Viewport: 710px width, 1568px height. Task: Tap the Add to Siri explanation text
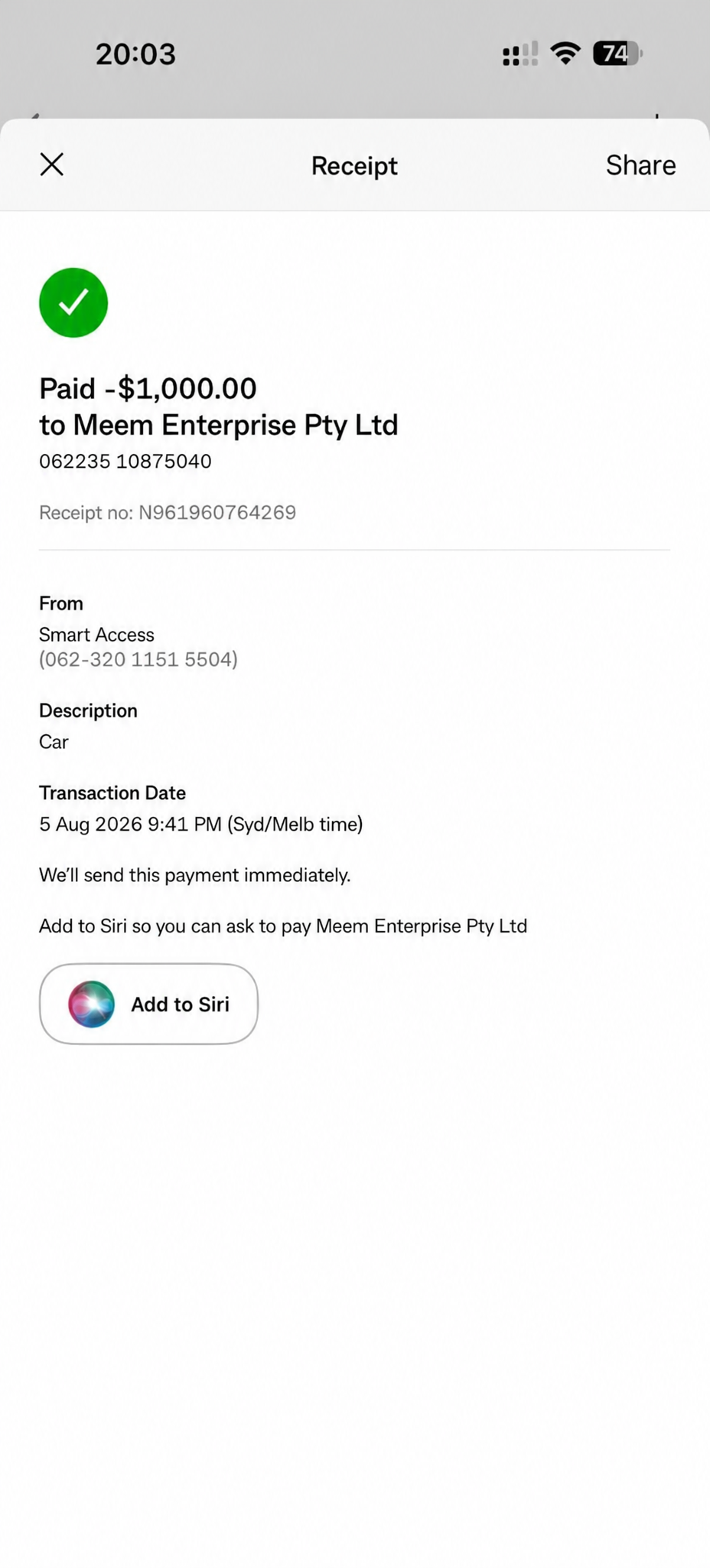[x=283, y=926]
